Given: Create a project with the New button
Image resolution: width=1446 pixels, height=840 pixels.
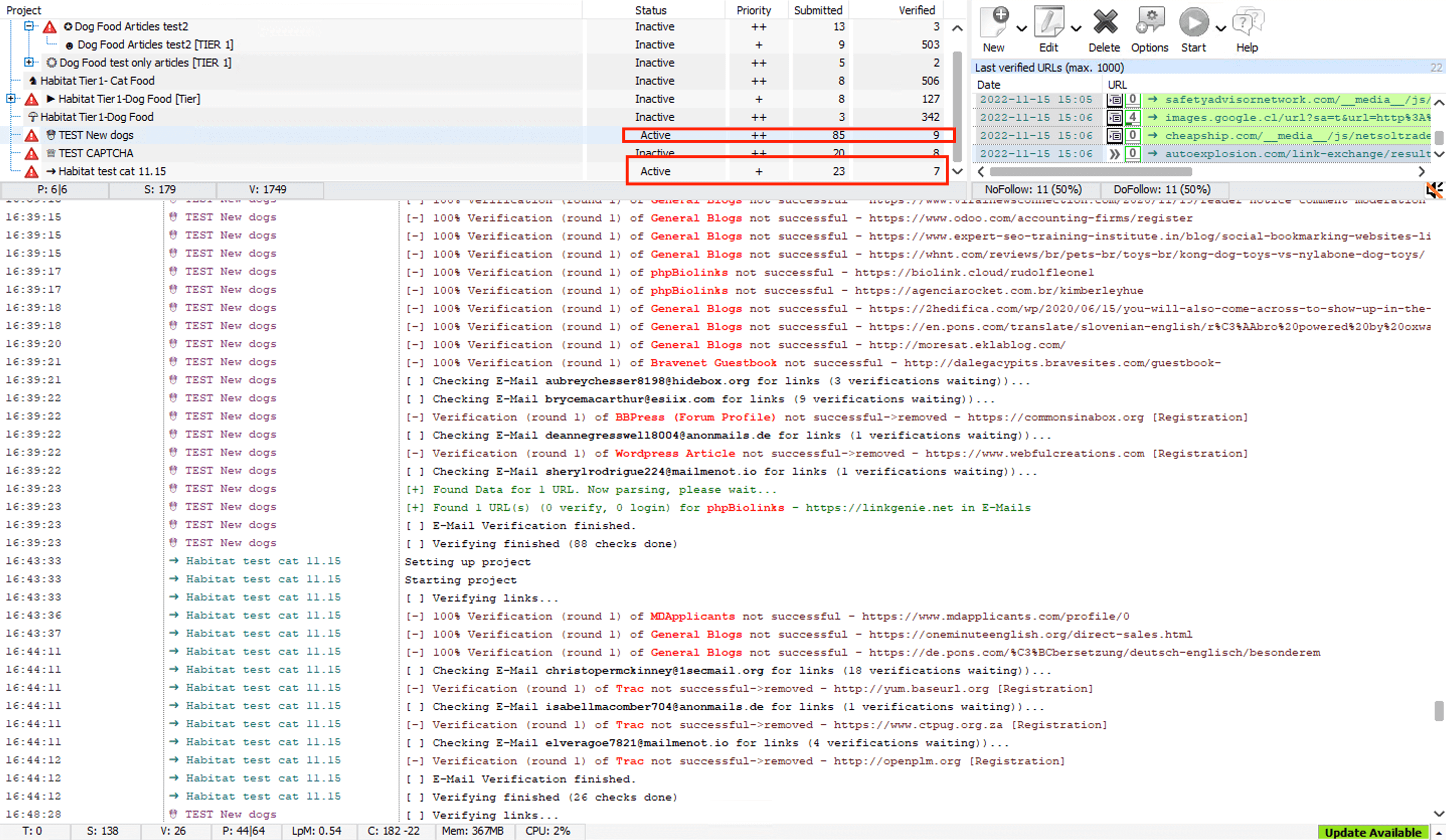Looking at the screenshot, I should (994, 29).
